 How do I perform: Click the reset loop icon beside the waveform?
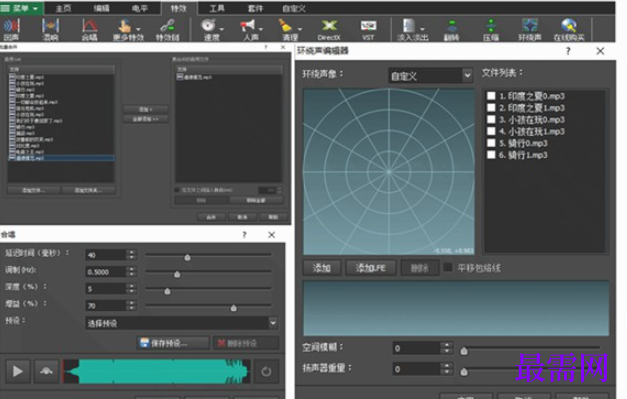[x=266, y=371]
